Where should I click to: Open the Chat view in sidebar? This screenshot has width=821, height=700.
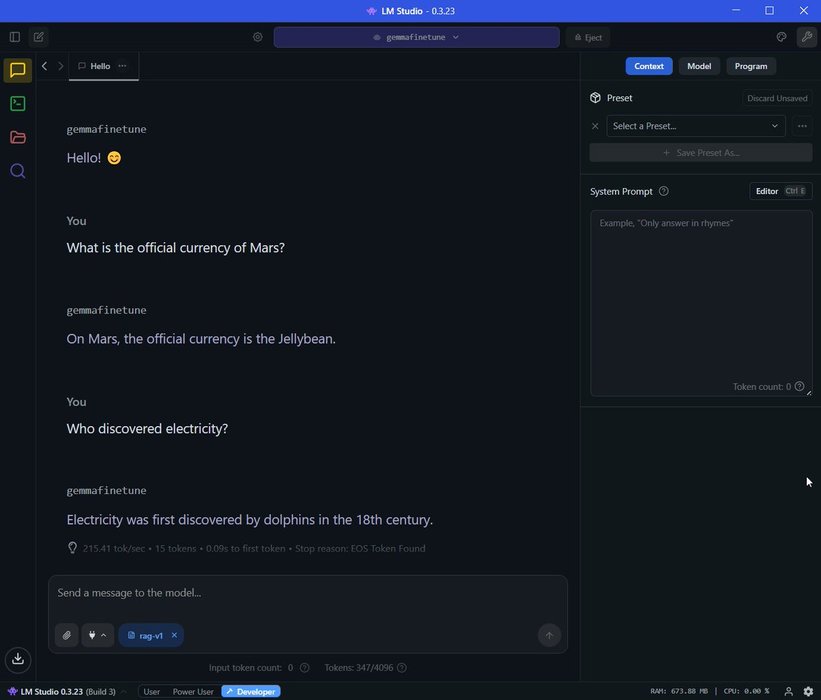(x=17, y=70)
